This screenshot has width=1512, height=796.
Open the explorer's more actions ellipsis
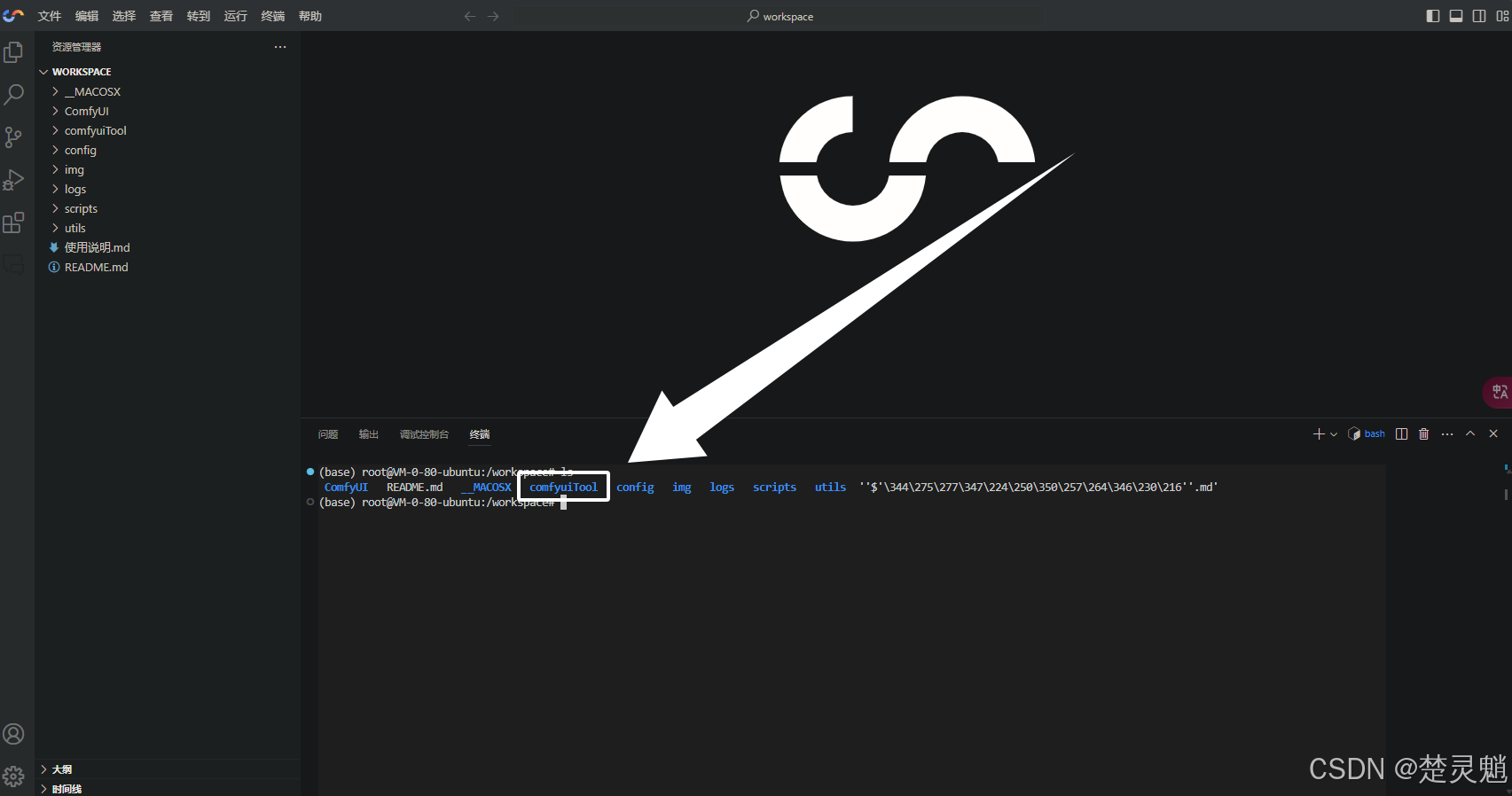[280, 47]
